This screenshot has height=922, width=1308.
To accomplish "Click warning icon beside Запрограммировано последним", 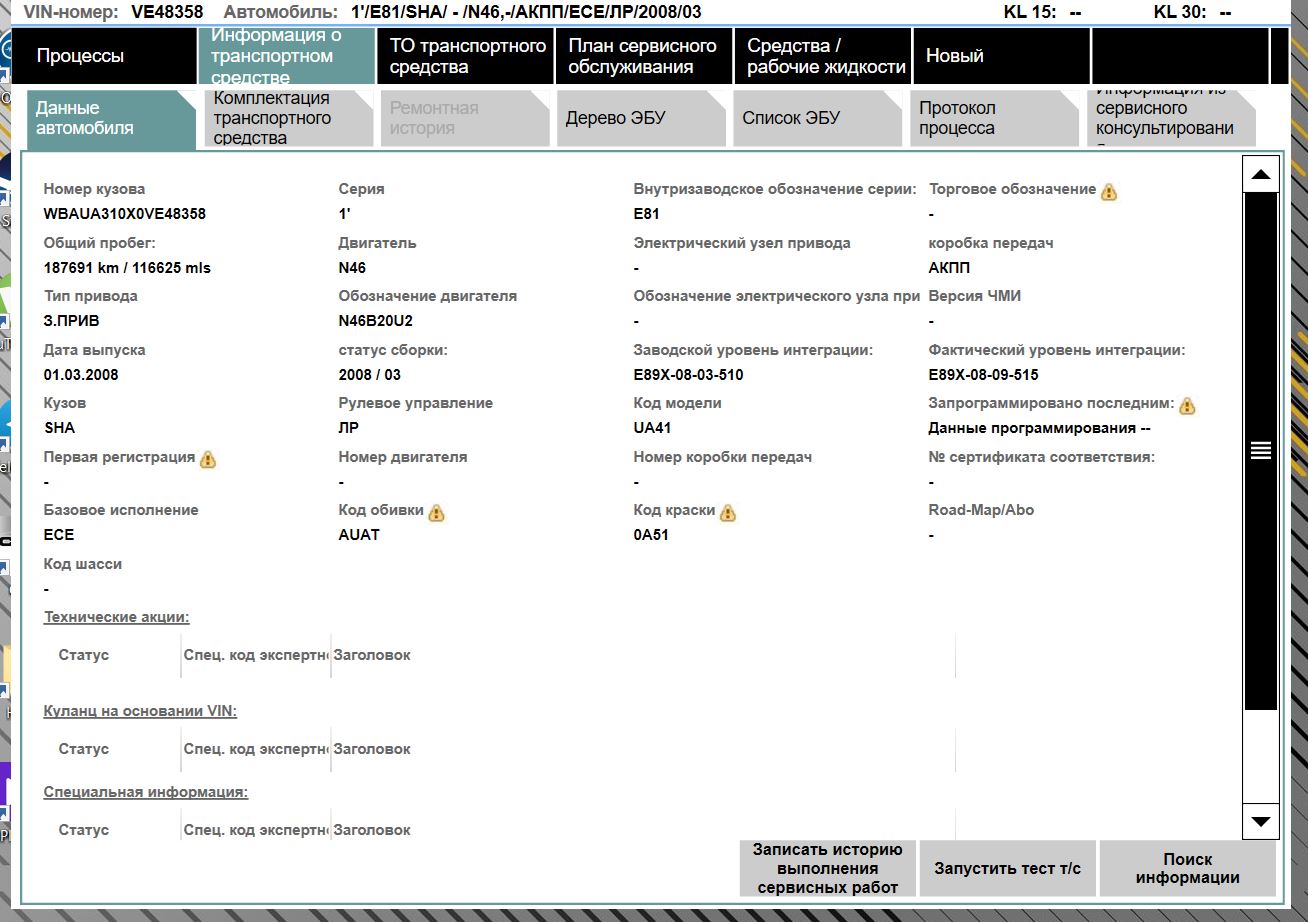I will click(1187, 406).
